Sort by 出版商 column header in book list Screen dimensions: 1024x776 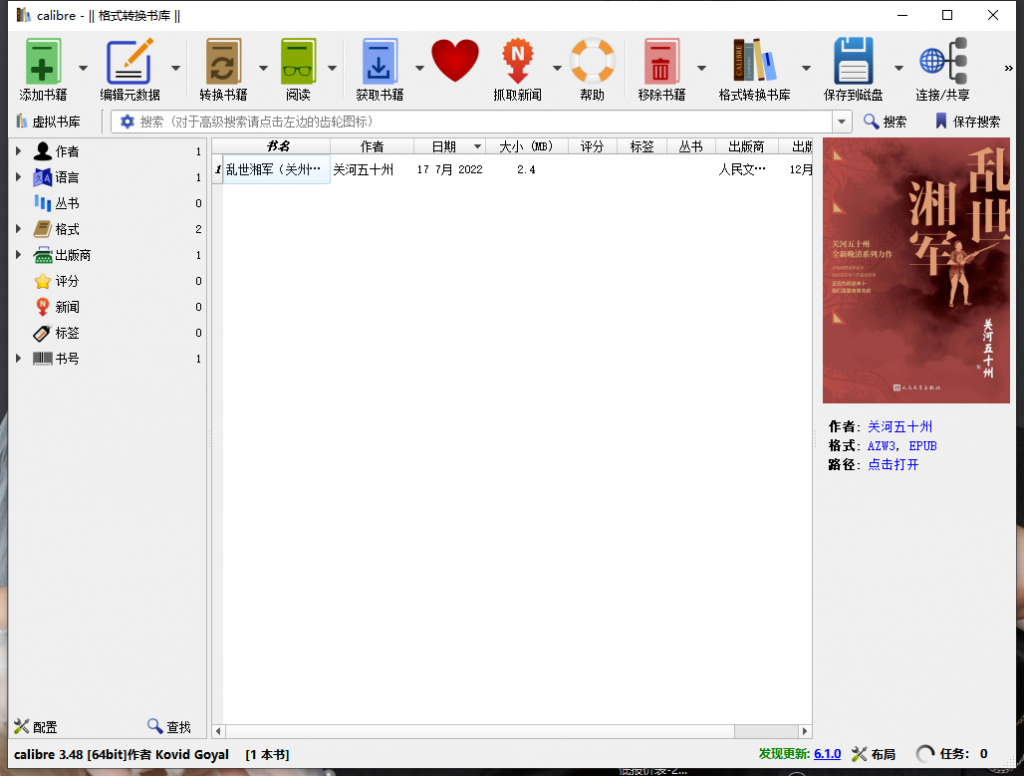tap(746, 146)
